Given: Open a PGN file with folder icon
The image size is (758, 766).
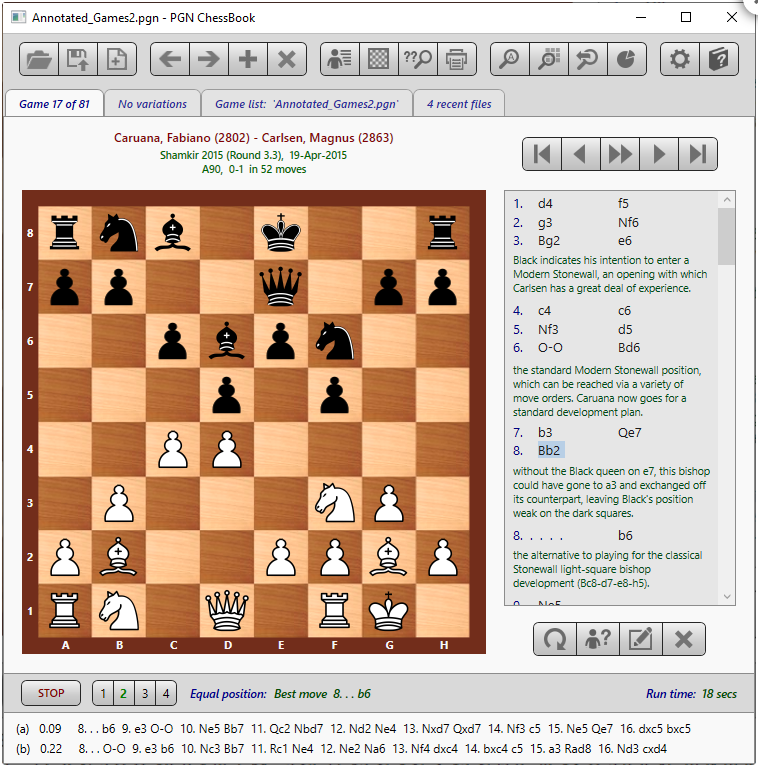Looking at the screenshot, I should [39, 59].
